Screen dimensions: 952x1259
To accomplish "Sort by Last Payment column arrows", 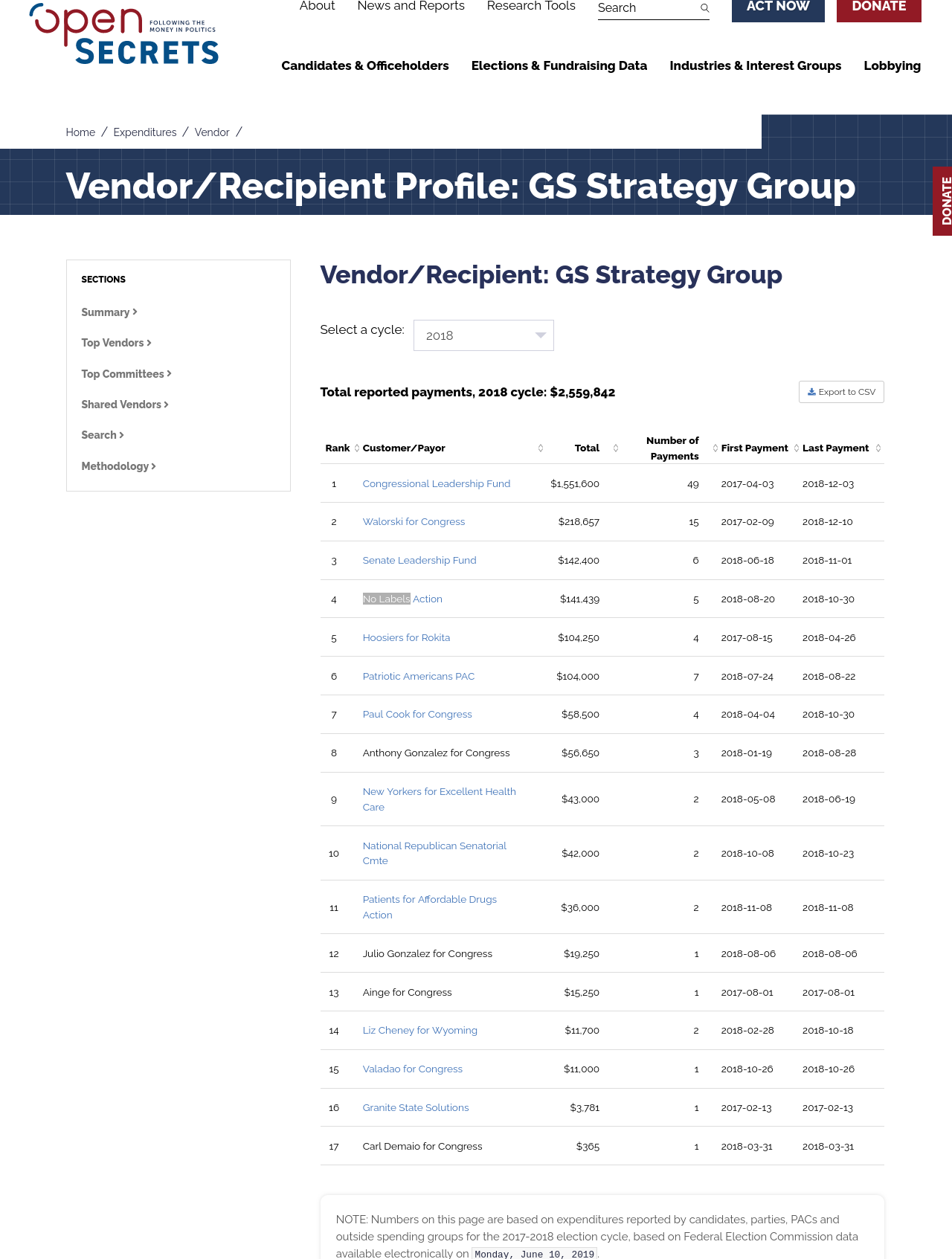I will click(878, 448).
